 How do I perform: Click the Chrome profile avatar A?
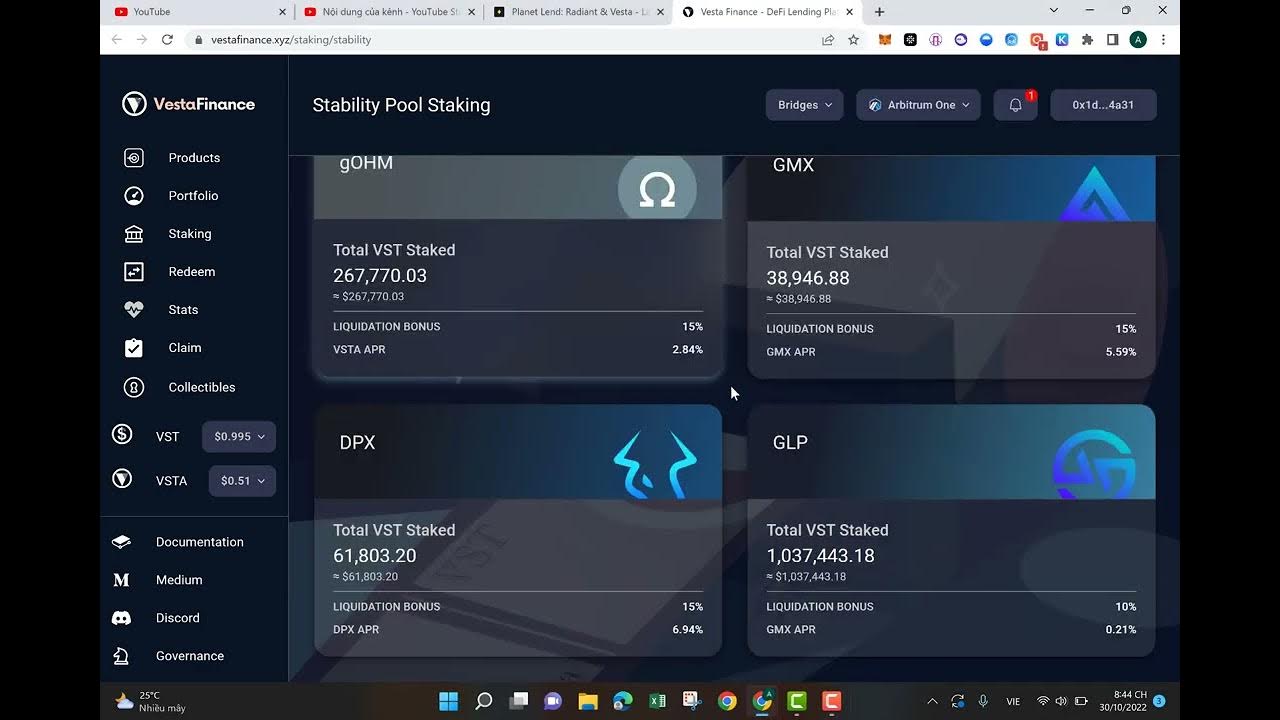click(1138, 40)
